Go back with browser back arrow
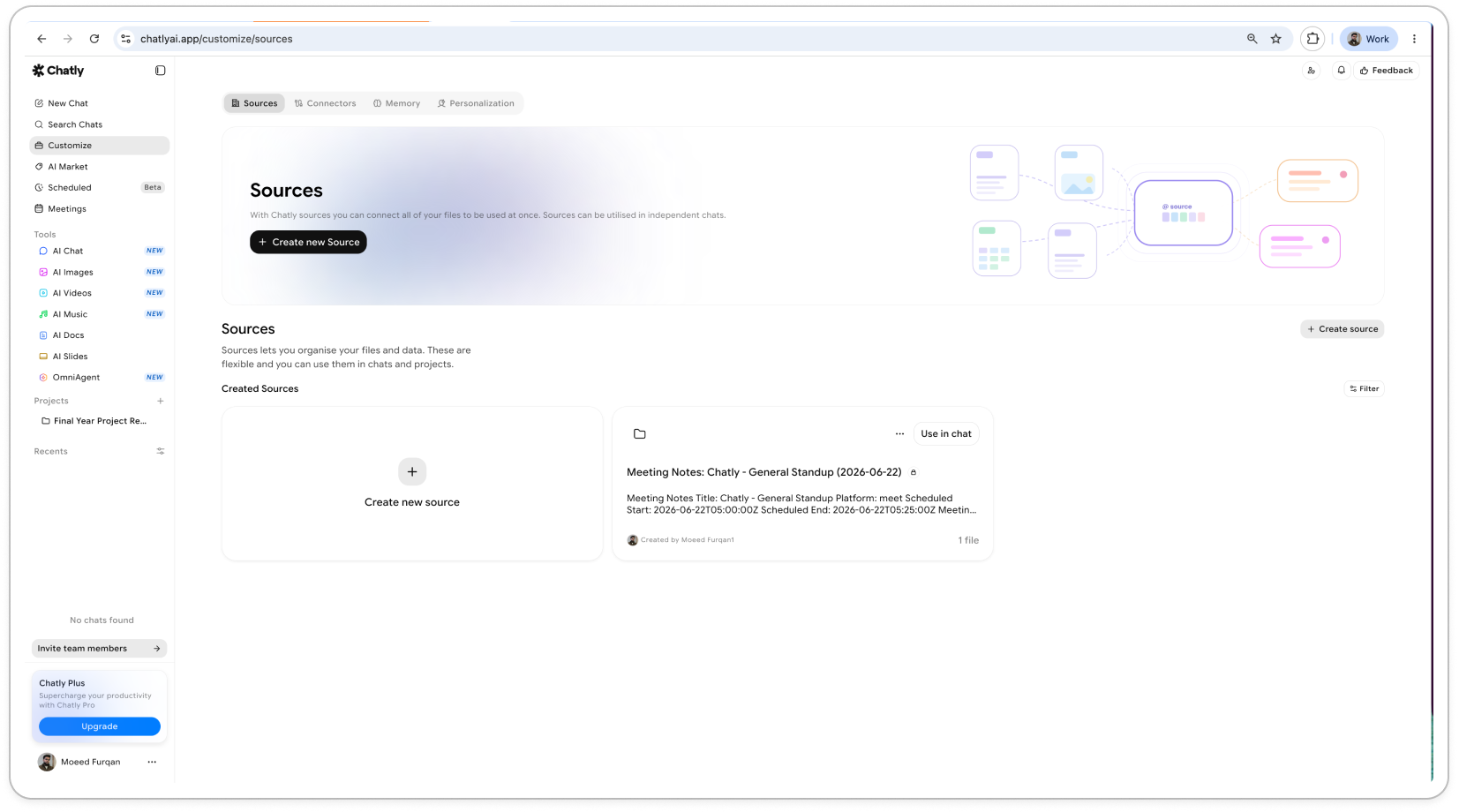1459x812 pixels. pos(41,39)
